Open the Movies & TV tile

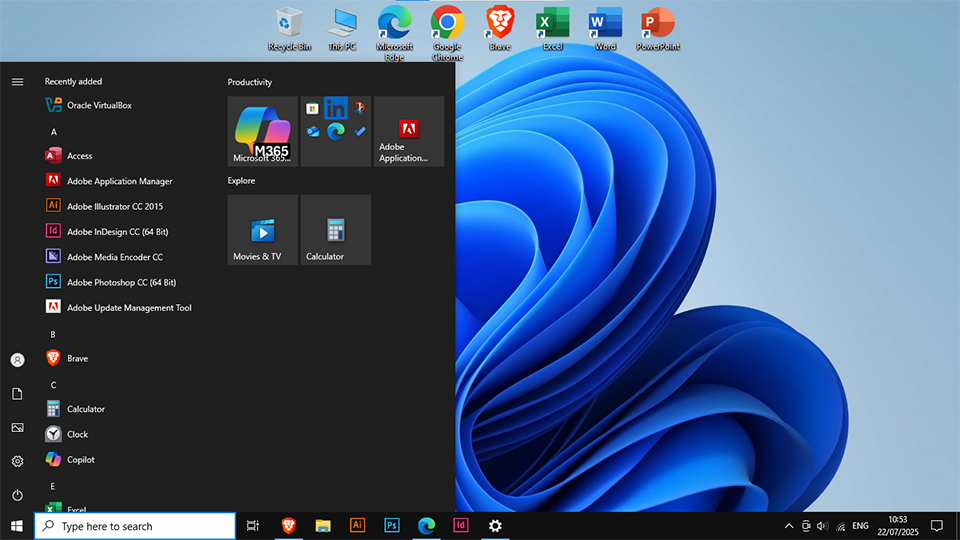[263, 230]
